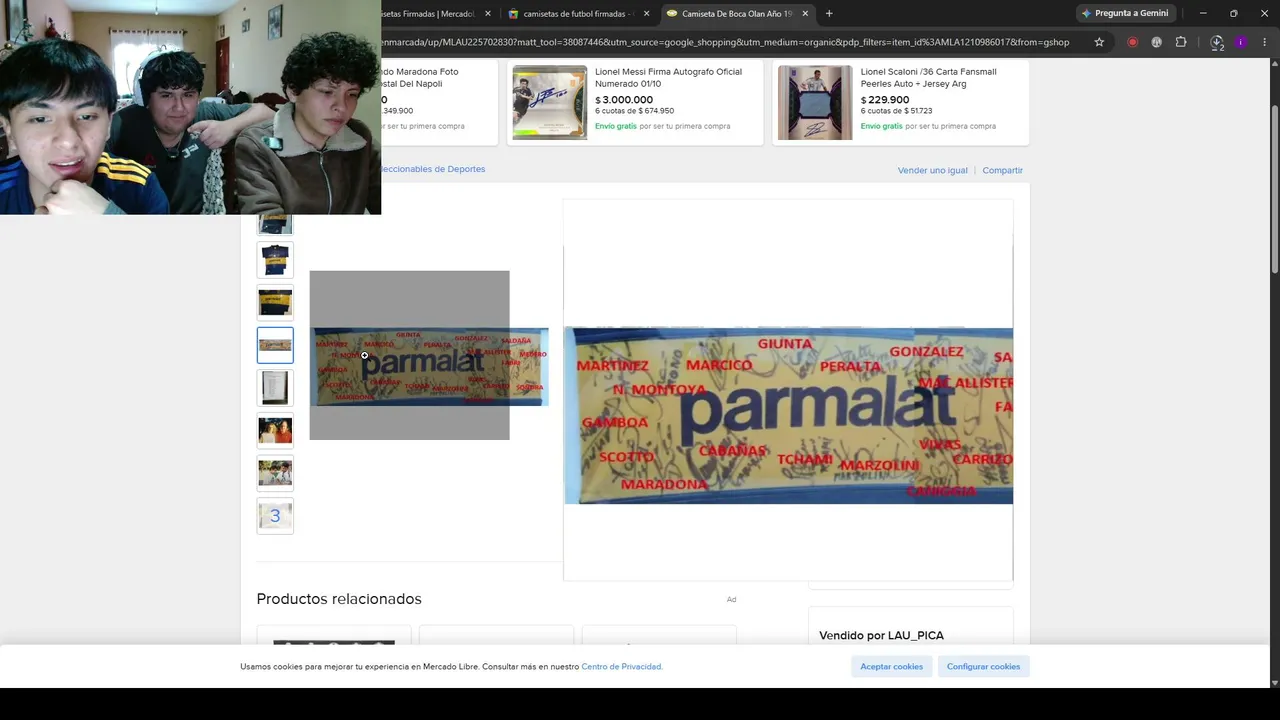Image resolution: width=1280 pixels, height=720 pixels.
Task: Open the 'Maradona Foto' Napoli listing
Action: (x=420, y=77)
